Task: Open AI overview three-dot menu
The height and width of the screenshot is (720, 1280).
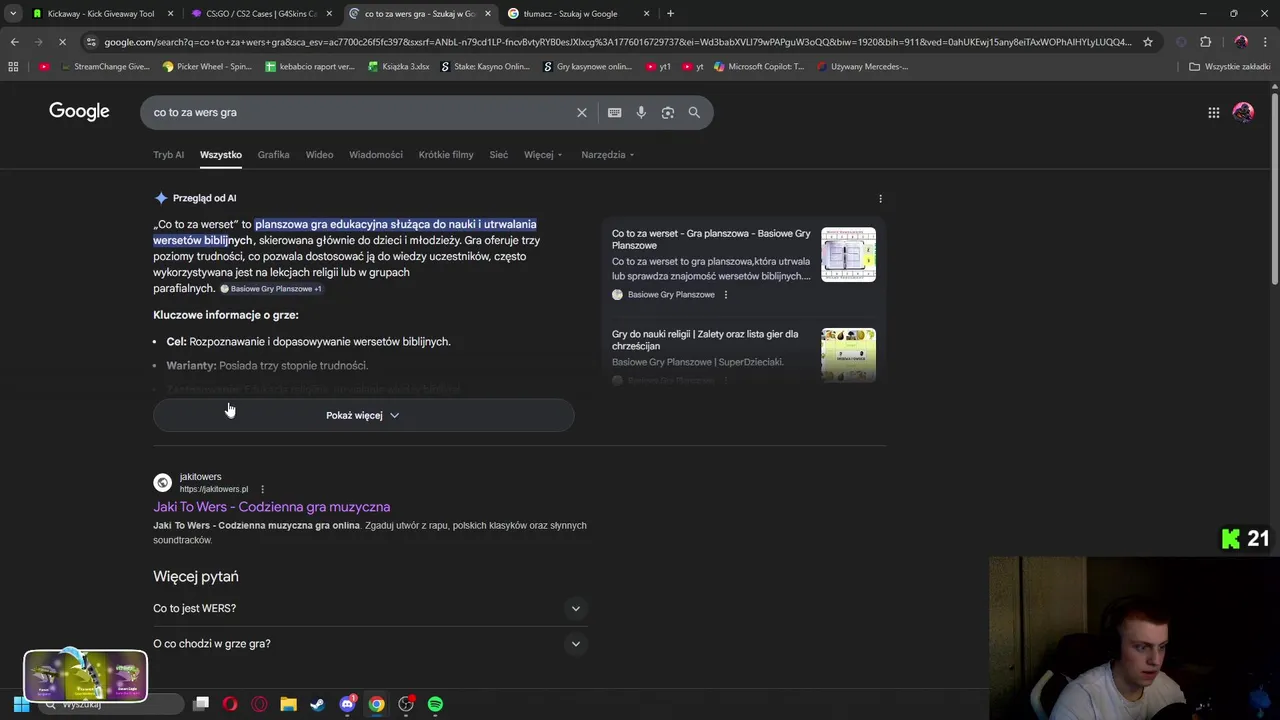Action: tap(880, 198)
